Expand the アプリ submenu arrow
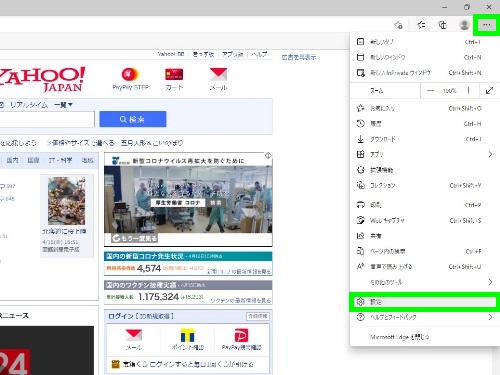500x375 pixels. click(490, 154)
